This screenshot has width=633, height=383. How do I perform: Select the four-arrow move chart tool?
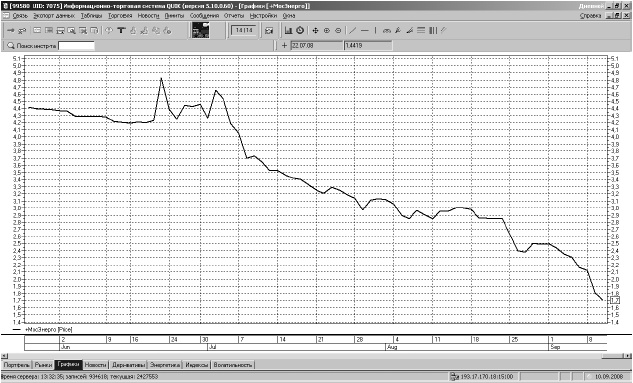(x=315, y=30)
